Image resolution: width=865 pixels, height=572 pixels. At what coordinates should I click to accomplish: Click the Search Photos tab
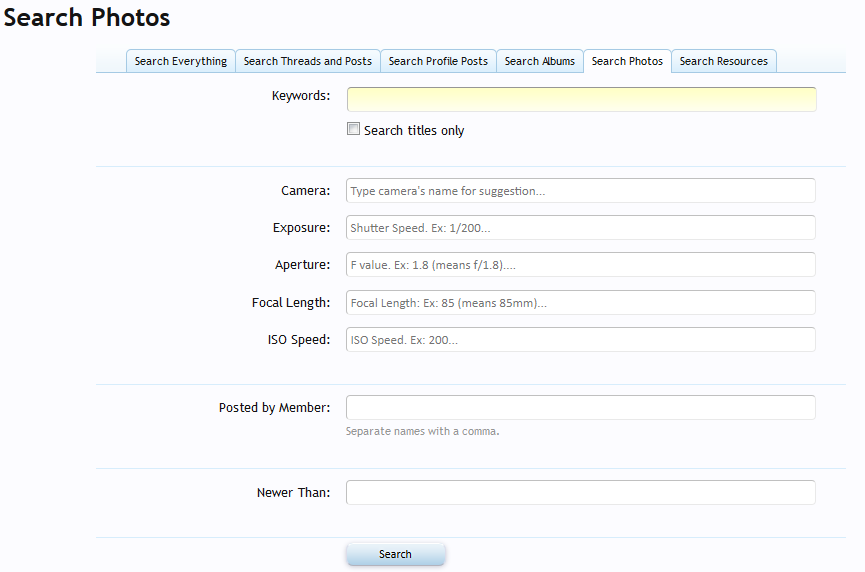pyautogui.click(x=627, y=61)
